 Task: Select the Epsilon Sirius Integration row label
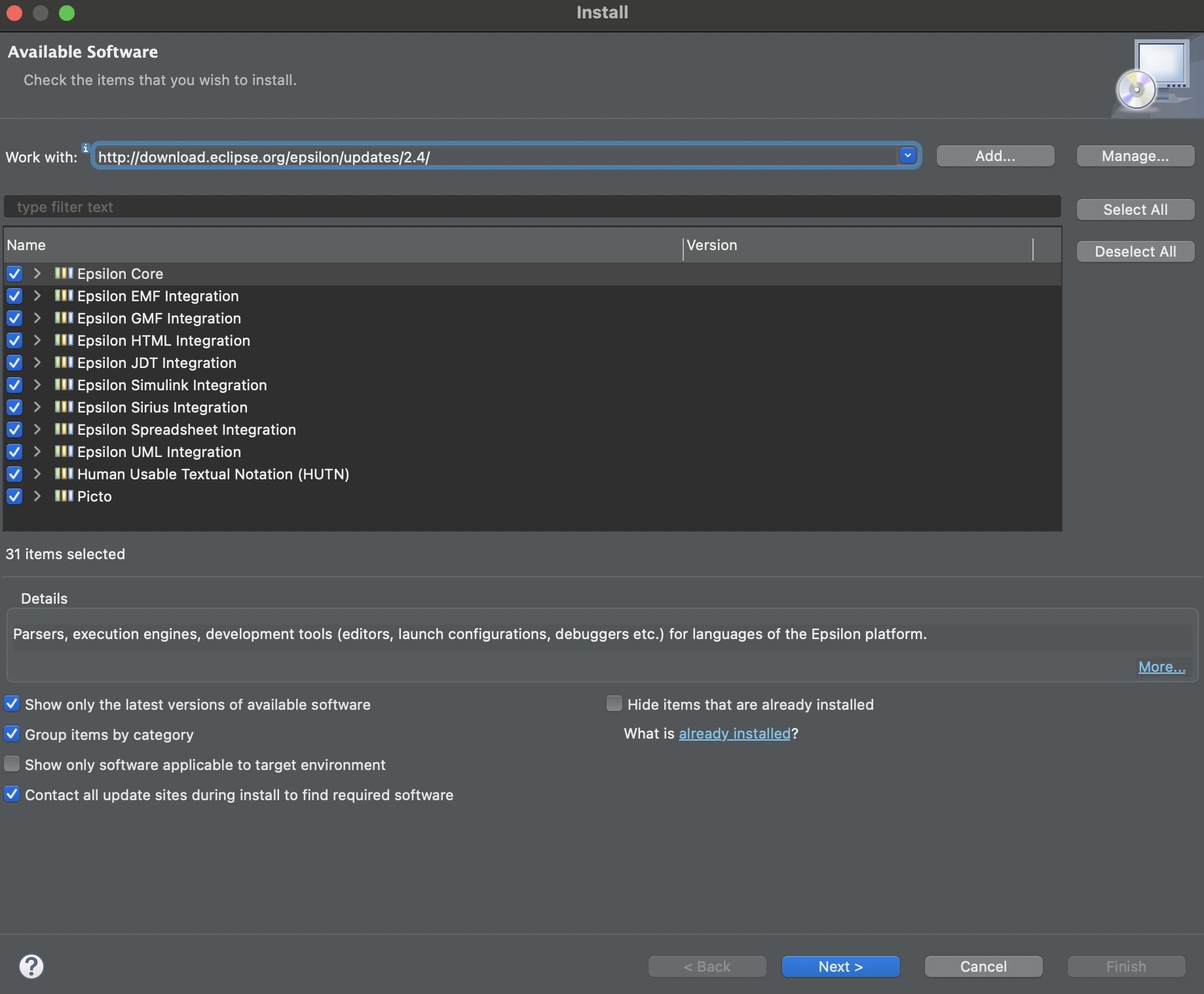point(162,407)
